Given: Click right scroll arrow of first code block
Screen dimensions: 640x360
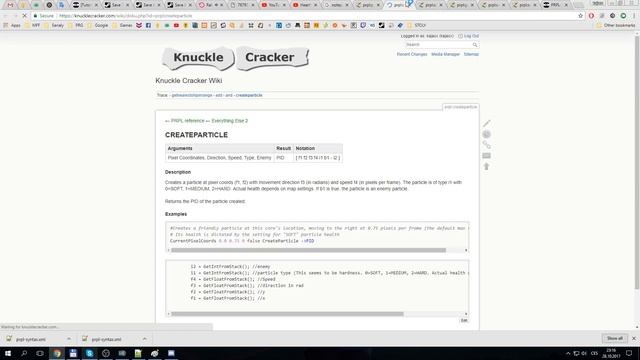Looking at the screenshot, I should [466, 250].
